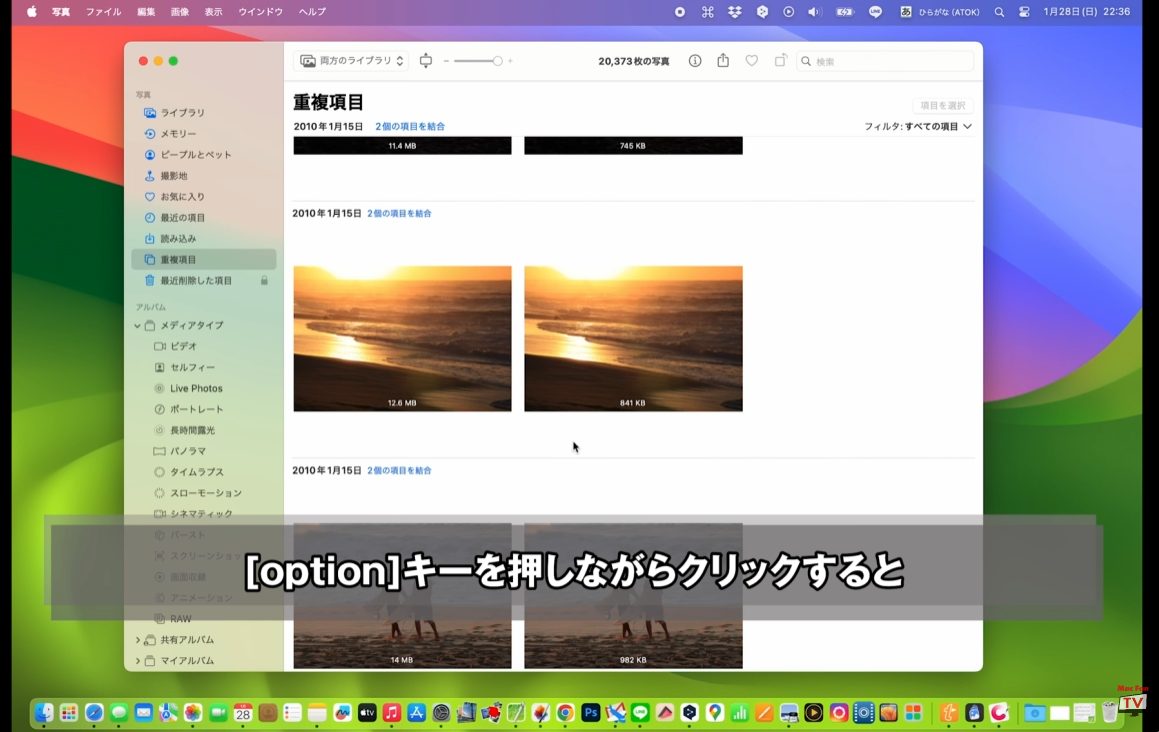Adjust thumbnail zoom slider
The image size is (1159, 732).
[x=497, y=61]
